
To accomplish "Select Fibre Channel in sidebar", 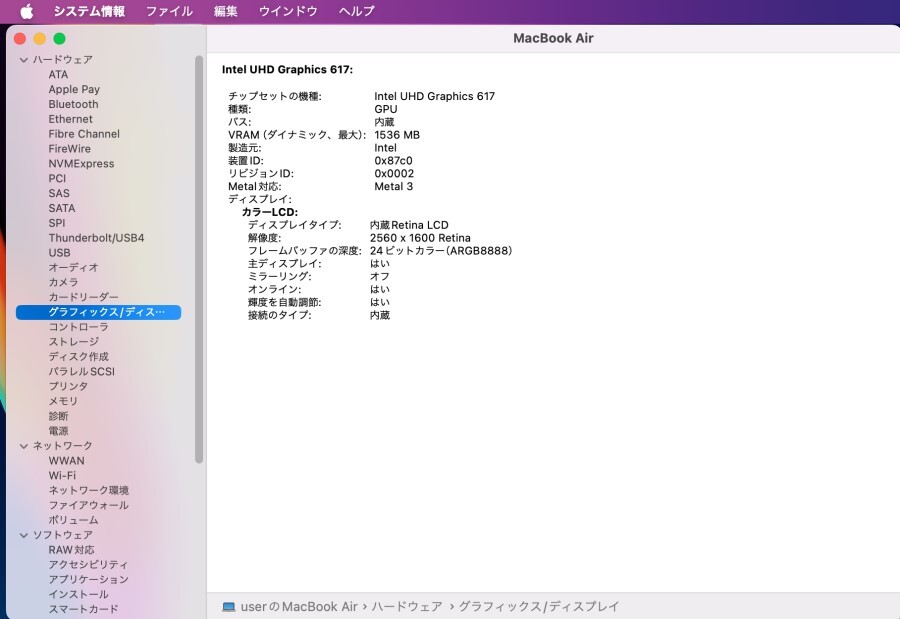I will [84, 134].
